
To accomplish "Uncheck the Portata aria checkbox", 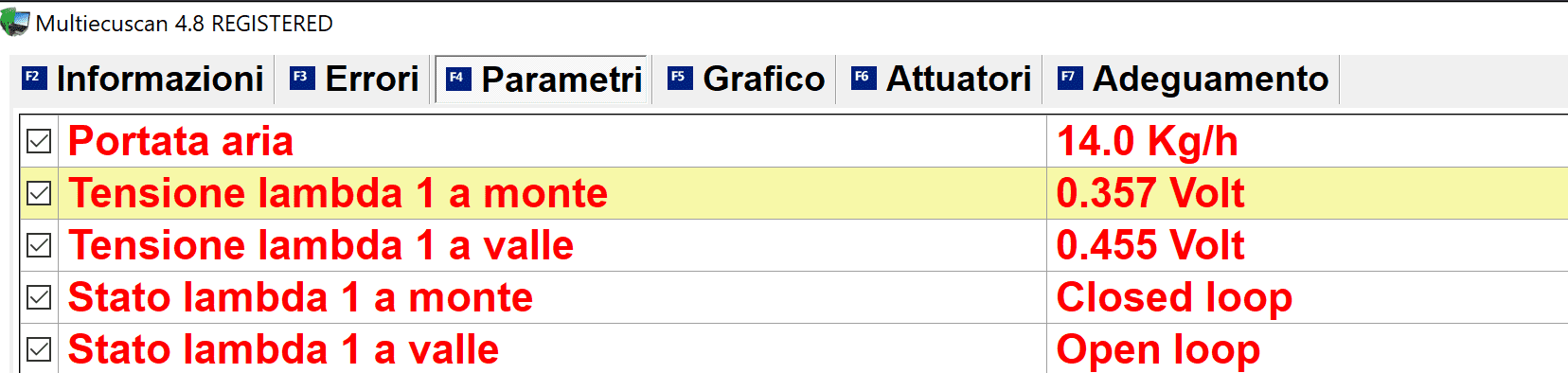I will click(x=39, y=141).
